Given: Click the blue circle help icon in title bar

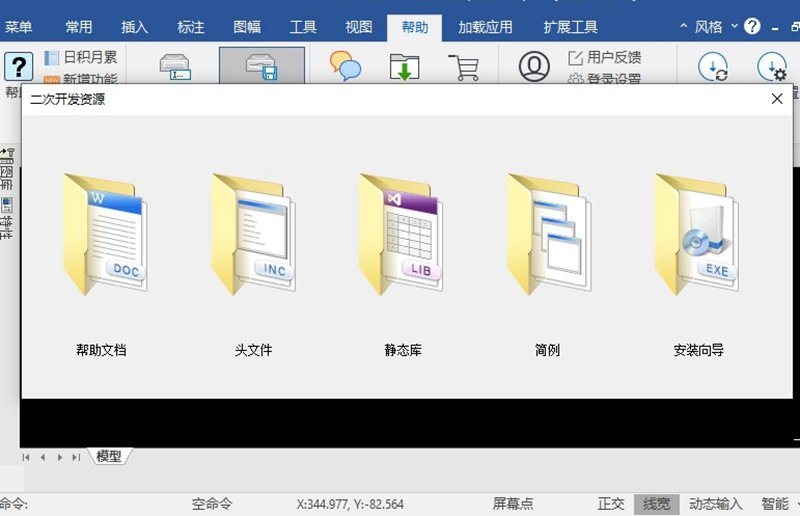Looking at the screenshot, I should tap(752, 26).
